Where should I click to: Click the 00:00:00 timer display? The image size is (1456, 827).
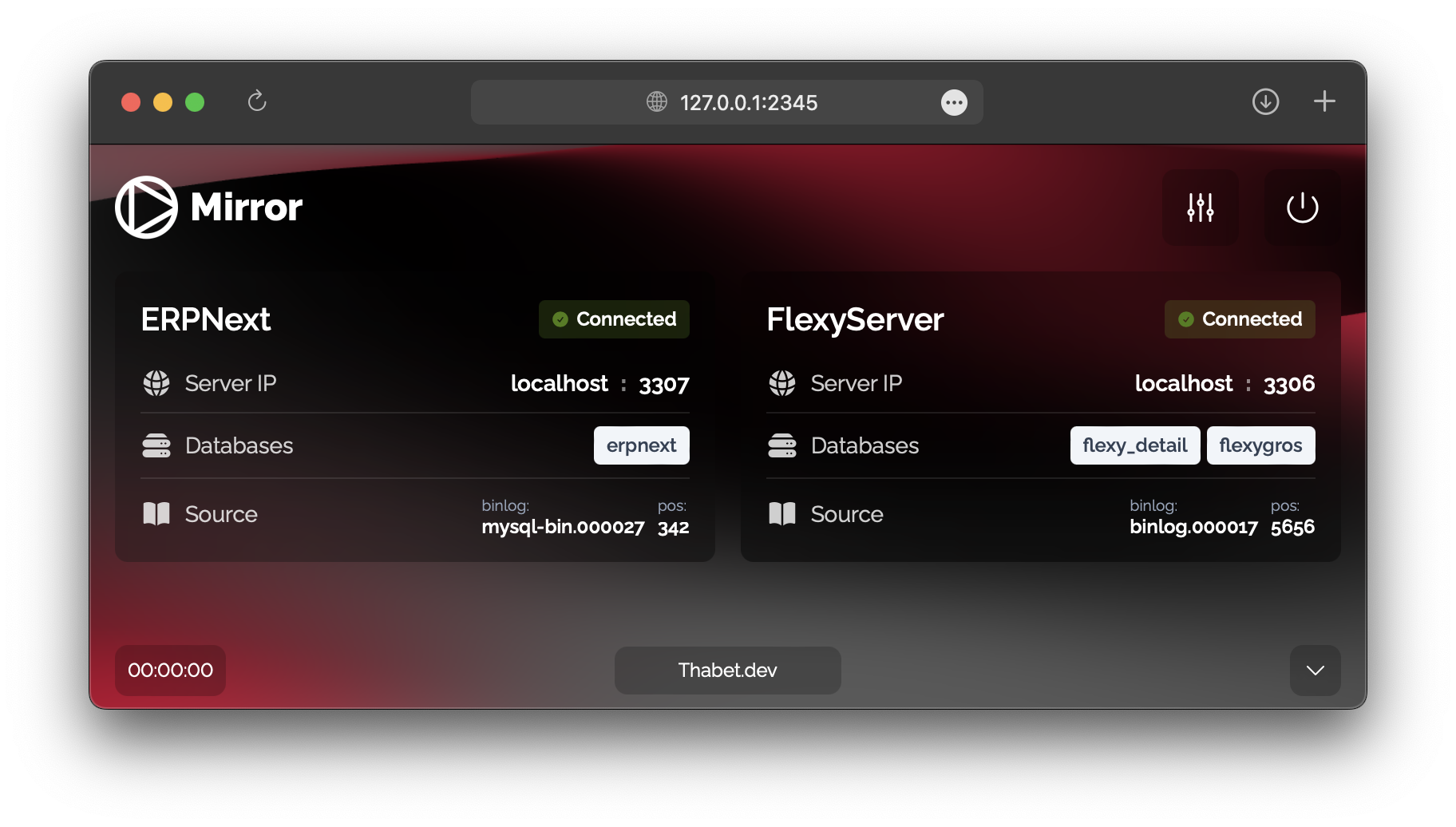[170, 671]
